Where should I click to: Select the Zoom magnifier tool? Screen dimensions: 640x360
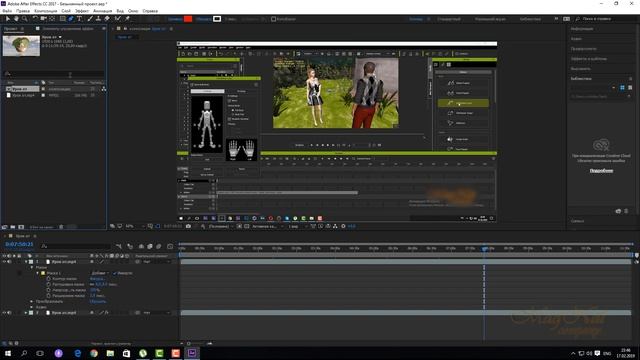25,19
